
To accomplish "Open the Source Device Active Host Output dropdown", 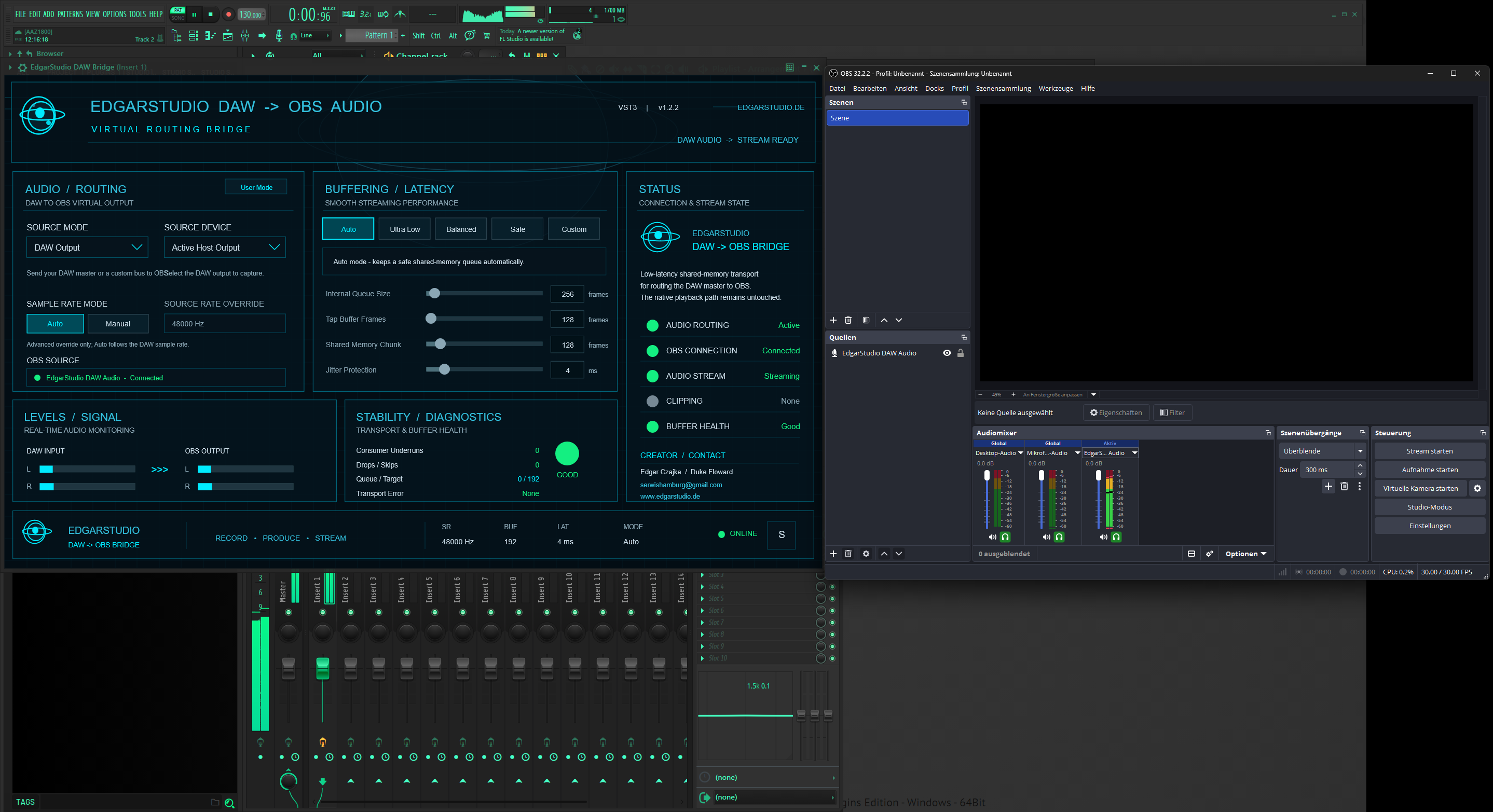I will pos(225,247).
